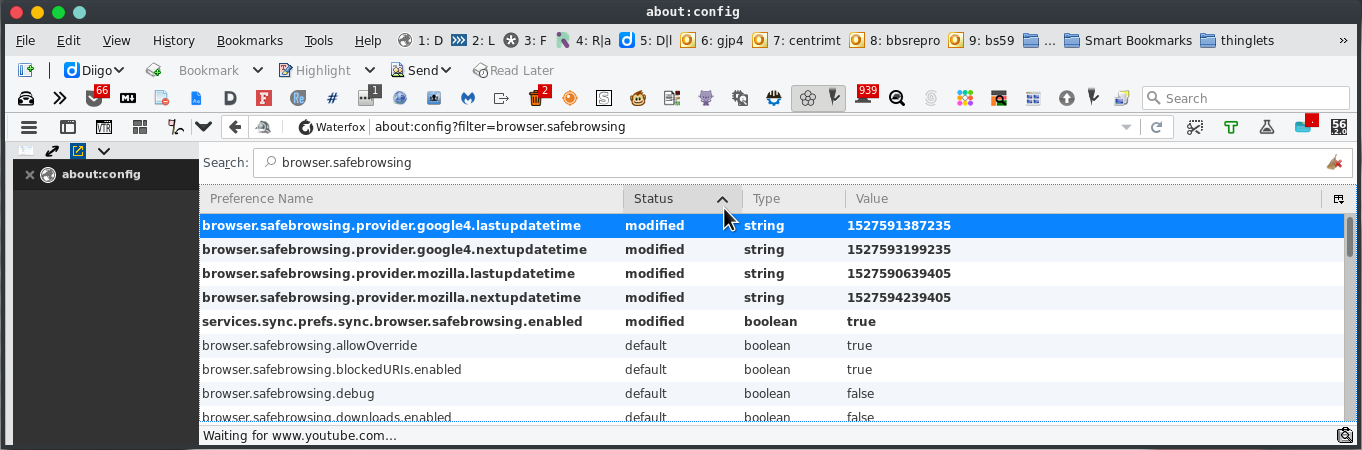Open the '7: centrimt' bookmark
1362x450 pixels.
pyautogui.click(x=795, y=41)
